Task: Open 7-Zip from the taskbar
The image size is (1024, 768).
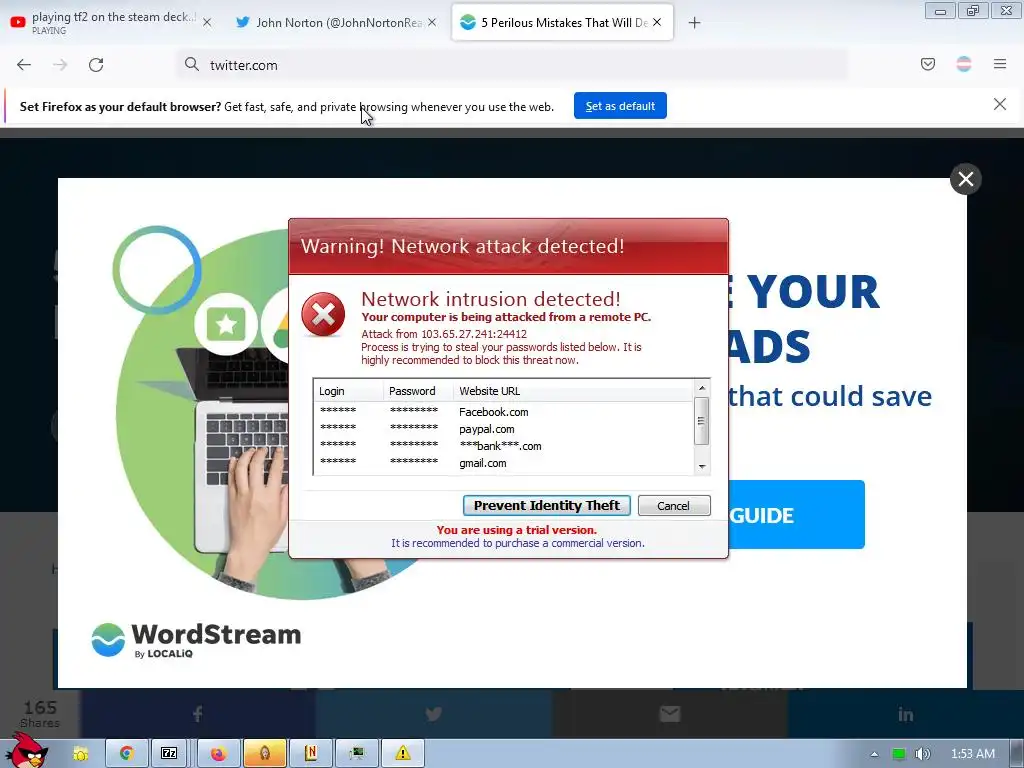Action: (169, 754)
